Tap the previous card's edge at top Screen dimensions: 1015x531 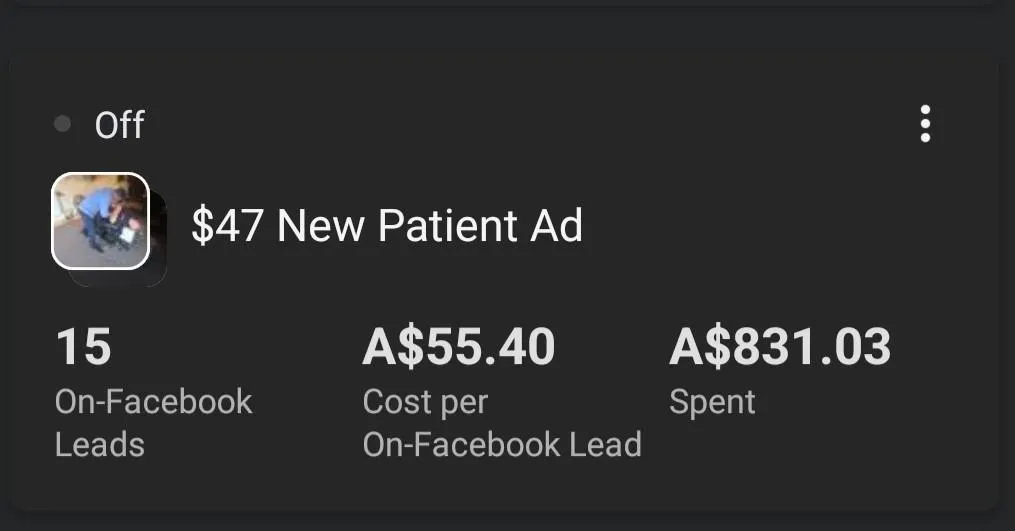point(500,3)
